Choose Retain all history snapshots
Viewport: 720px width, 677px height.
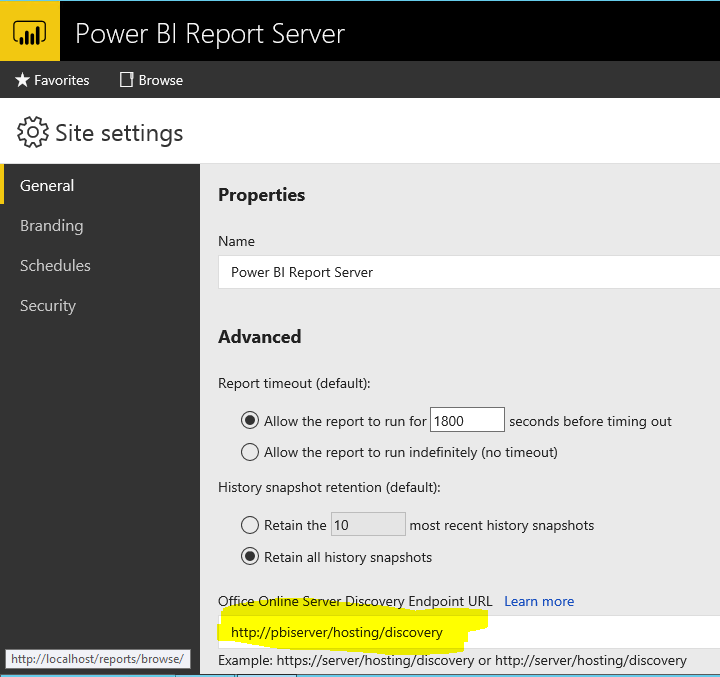coord(250,557)
